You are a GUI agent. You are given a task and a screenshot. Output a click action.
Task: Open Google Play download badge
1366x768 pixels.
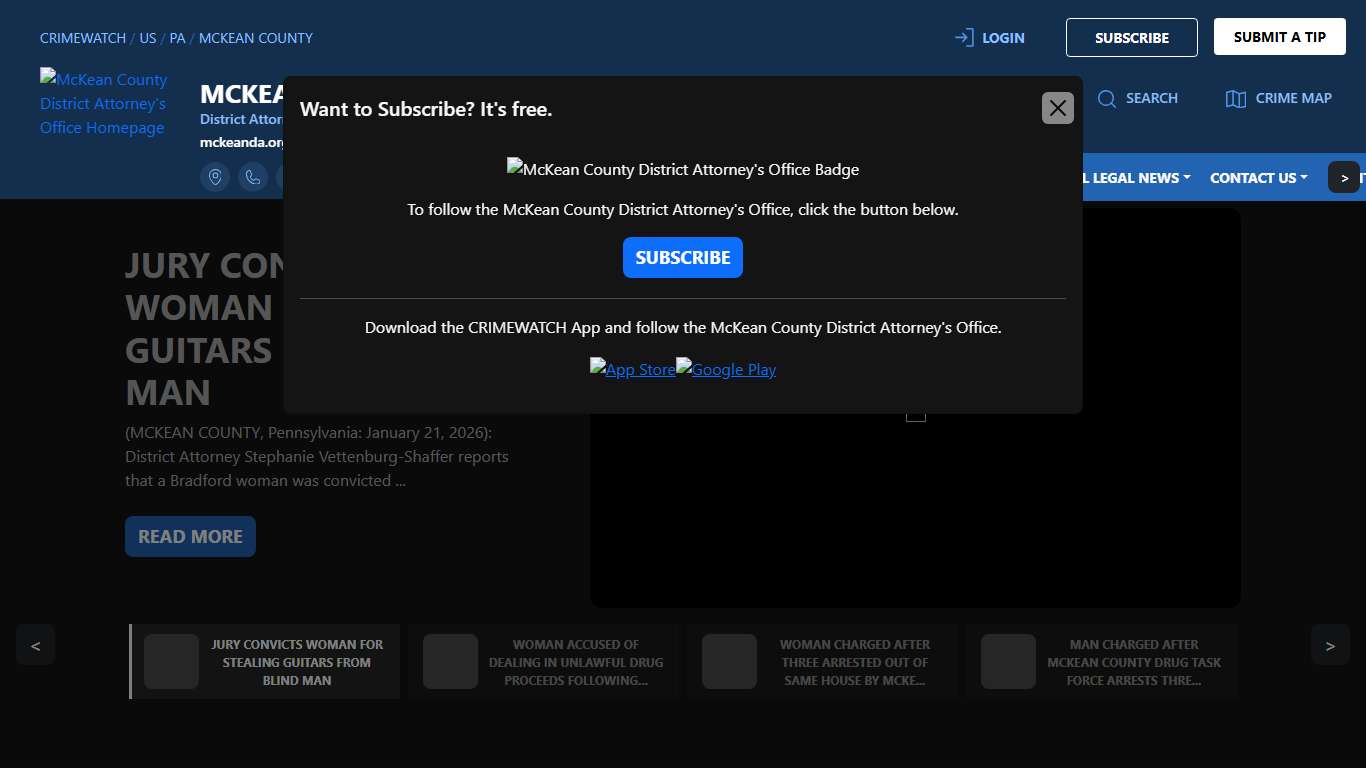(726, 369)
